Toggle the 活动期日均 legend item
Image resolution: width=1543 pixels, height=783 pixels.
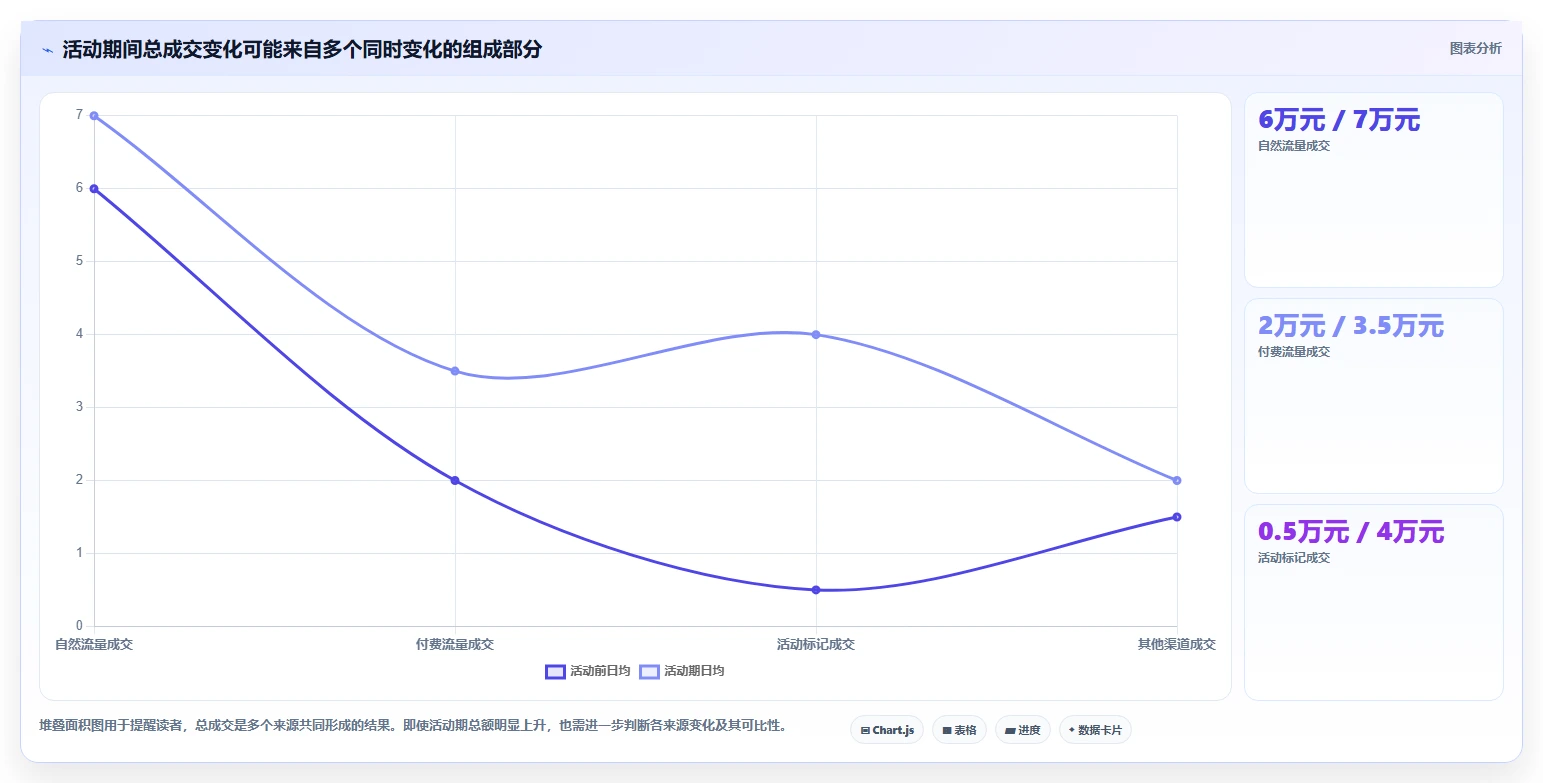(x=682, y=671)
